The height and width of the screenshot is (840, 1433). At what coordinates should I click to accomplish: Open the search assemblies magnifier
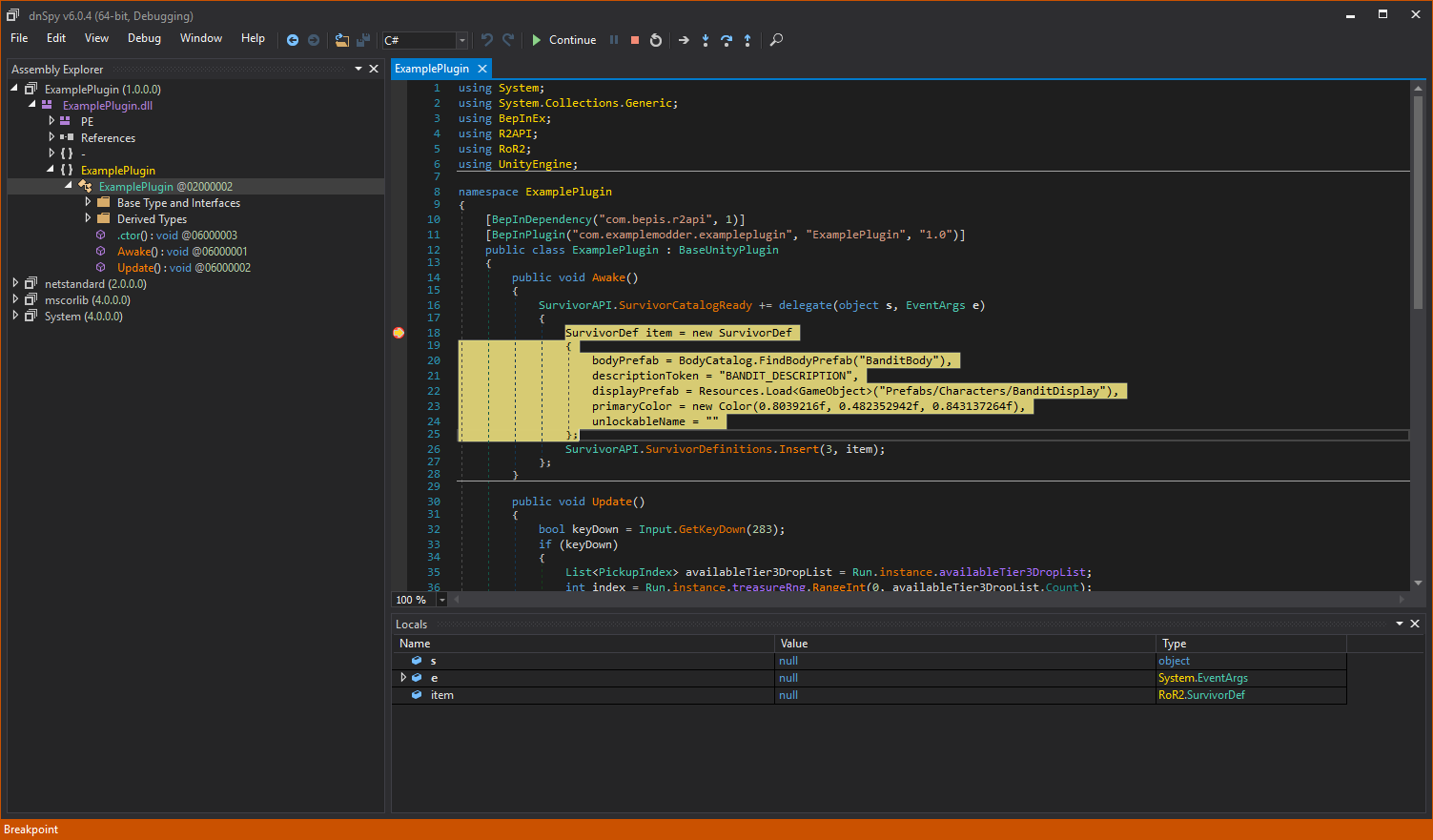click(x=776, y=40)
